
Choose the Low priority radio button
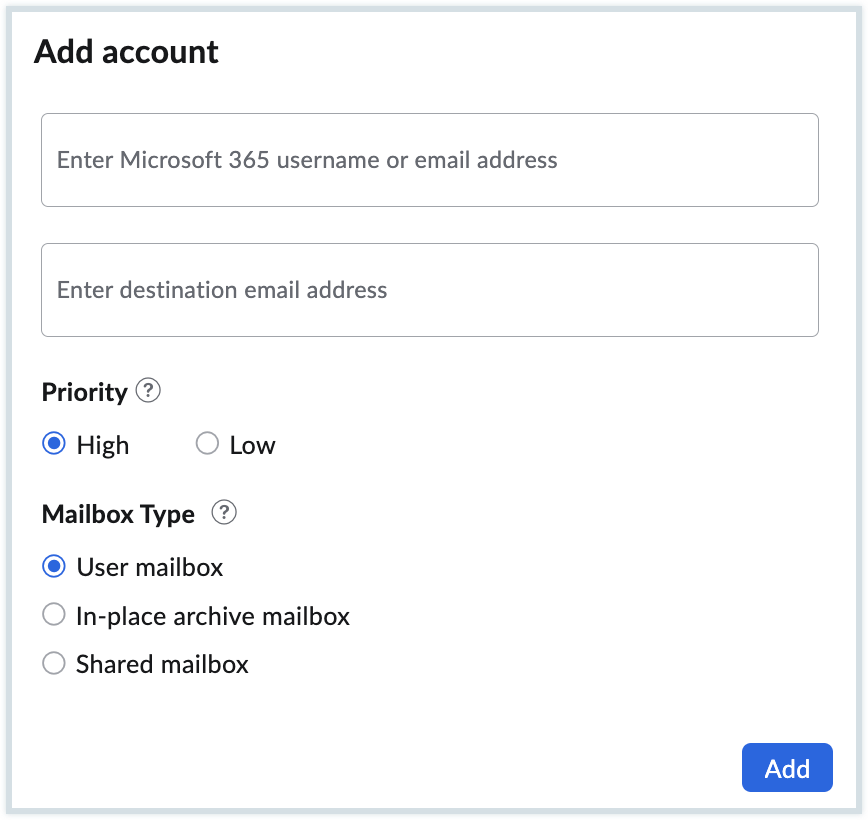pos(207,444)
